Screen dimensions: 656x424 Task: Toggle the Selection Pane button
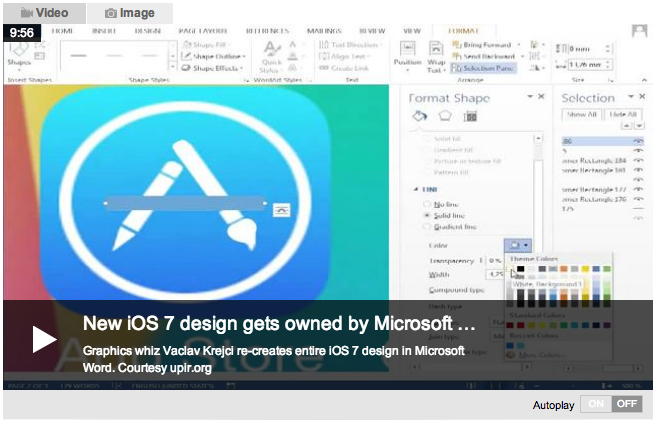pyautogui.click(x=483, y=68)
